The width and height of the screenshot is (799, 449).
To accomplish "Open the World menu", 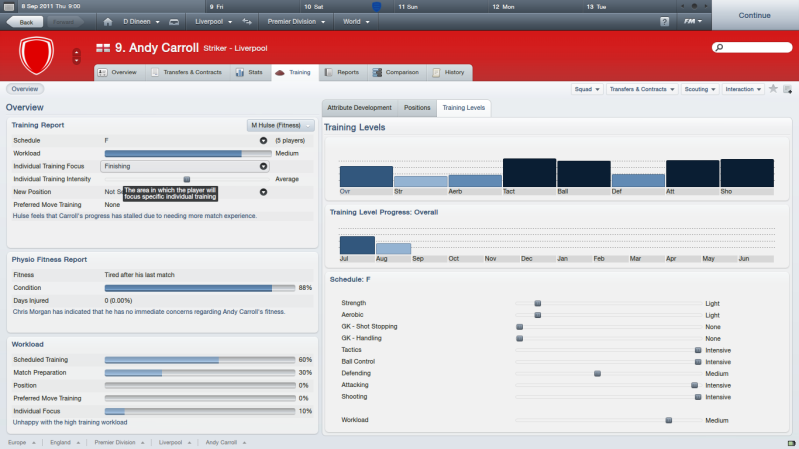I will (x=356, y=22).
